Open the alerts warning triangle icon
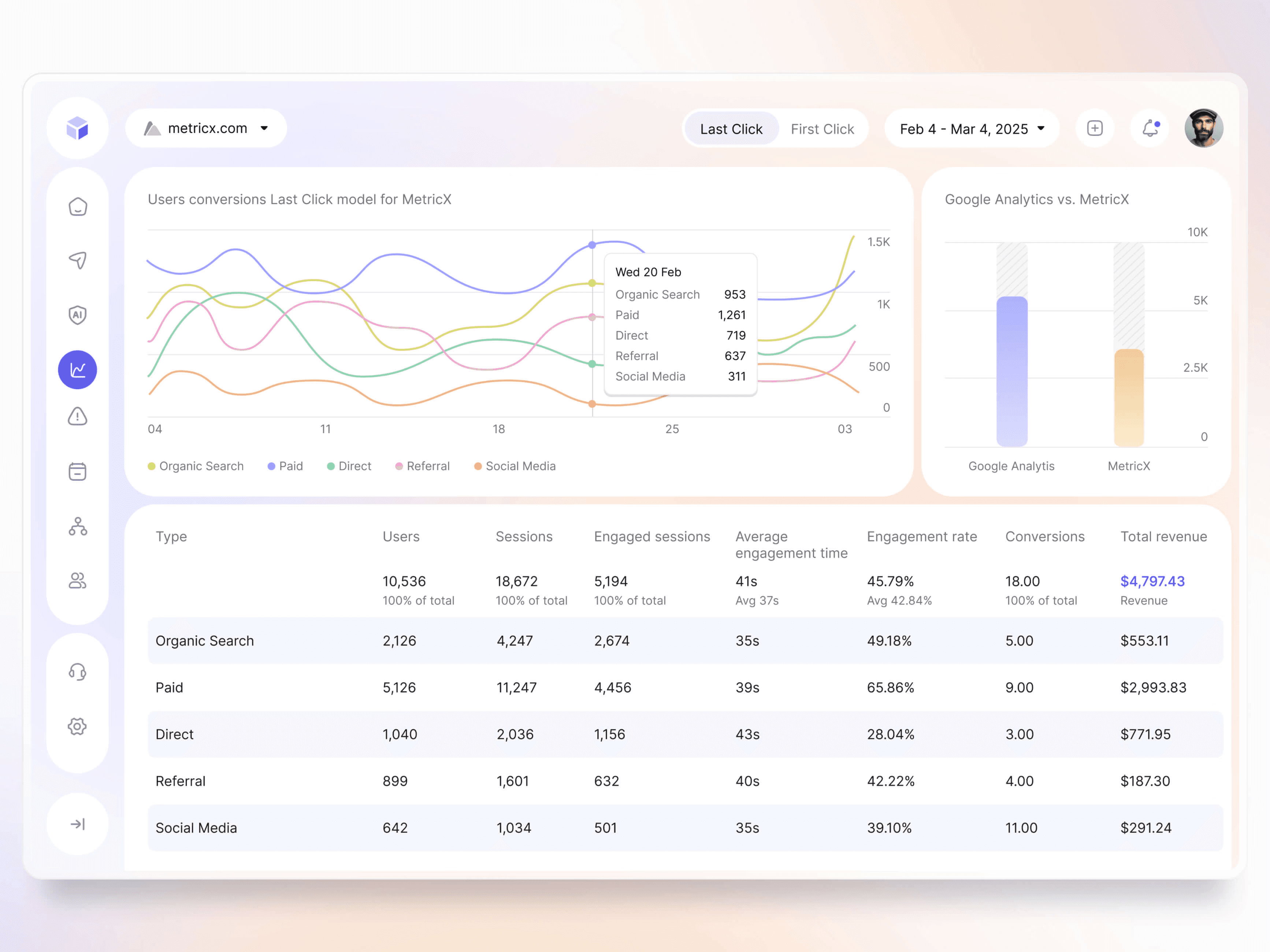Screen dimensions: 1270x952 (78, 416)
